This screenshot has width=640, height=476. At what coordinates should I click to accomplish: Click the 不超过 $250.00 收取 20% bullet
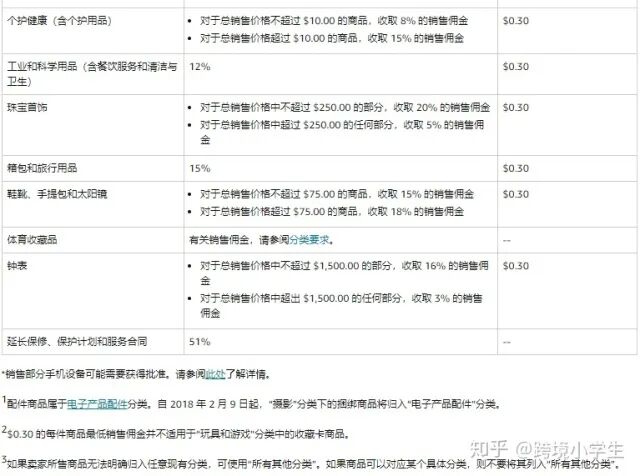pos(345,107)
